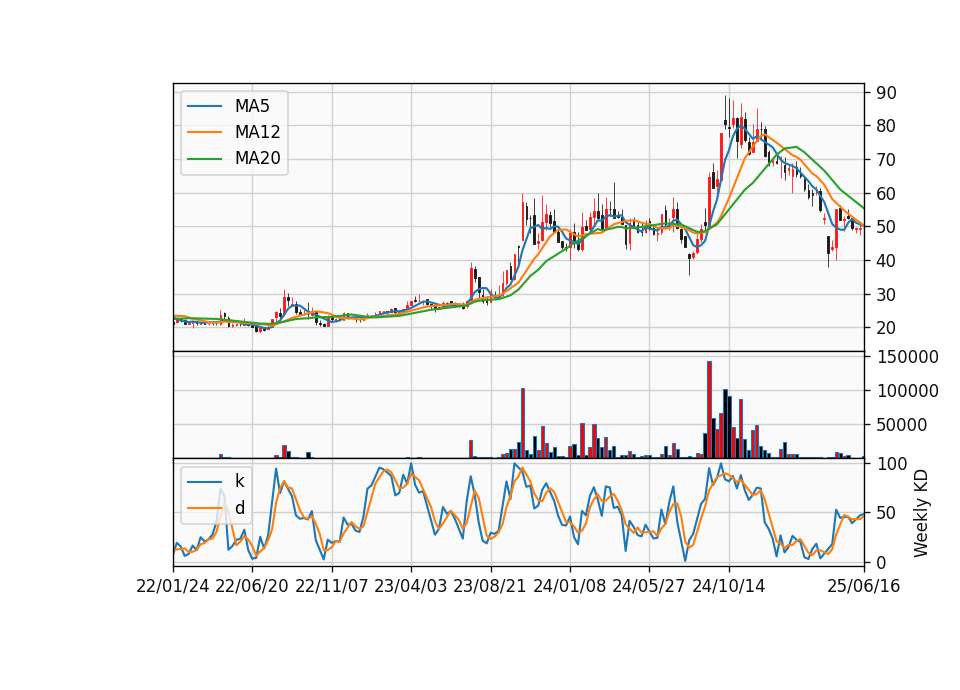Viewport: 960px width, 690px height.
Task: Click the volume axis value 50000
Action: point(902,424)
